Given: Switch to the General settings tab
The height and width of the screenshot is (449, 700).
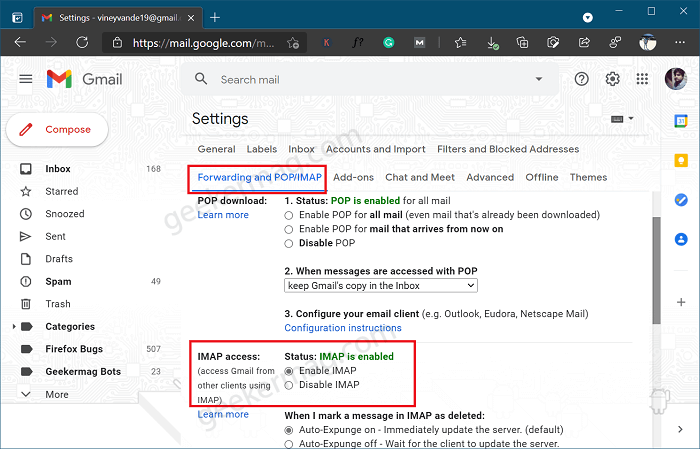Looking at the screenshot, I should 217,149.
